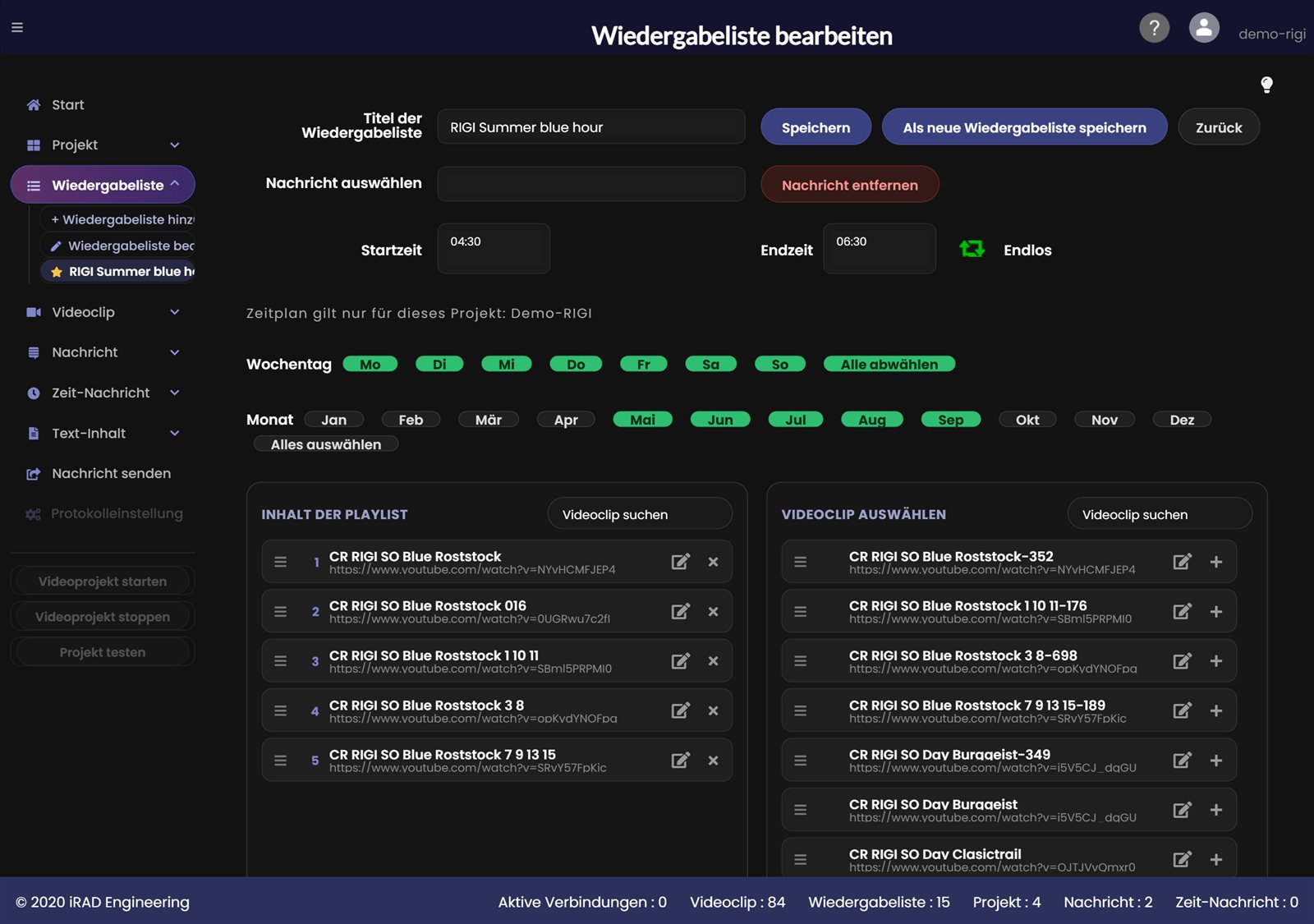
Task: Click Nachricht entfernen button
Action: tap(850, 185)
